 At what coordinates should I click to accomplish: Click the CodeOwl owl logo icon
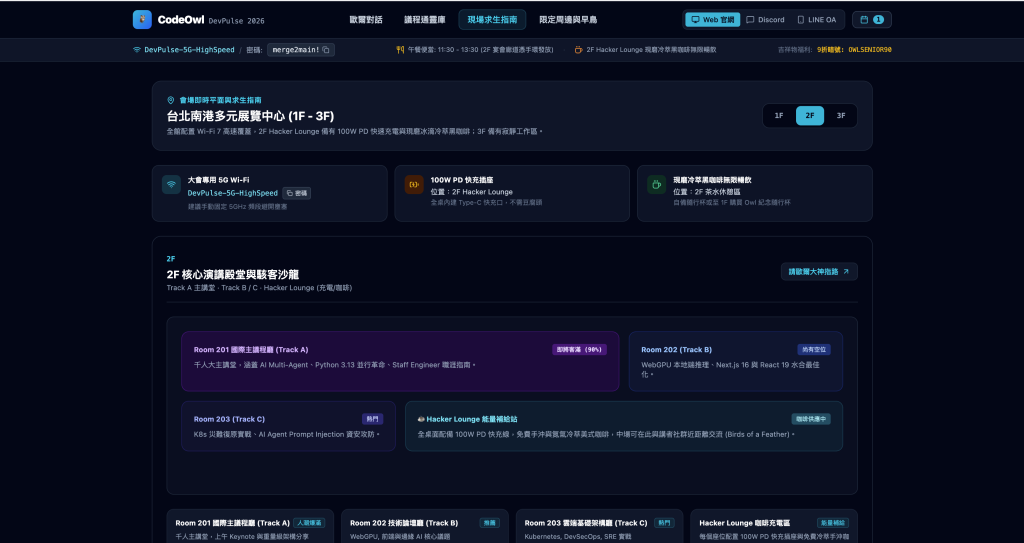coord(142,20)
